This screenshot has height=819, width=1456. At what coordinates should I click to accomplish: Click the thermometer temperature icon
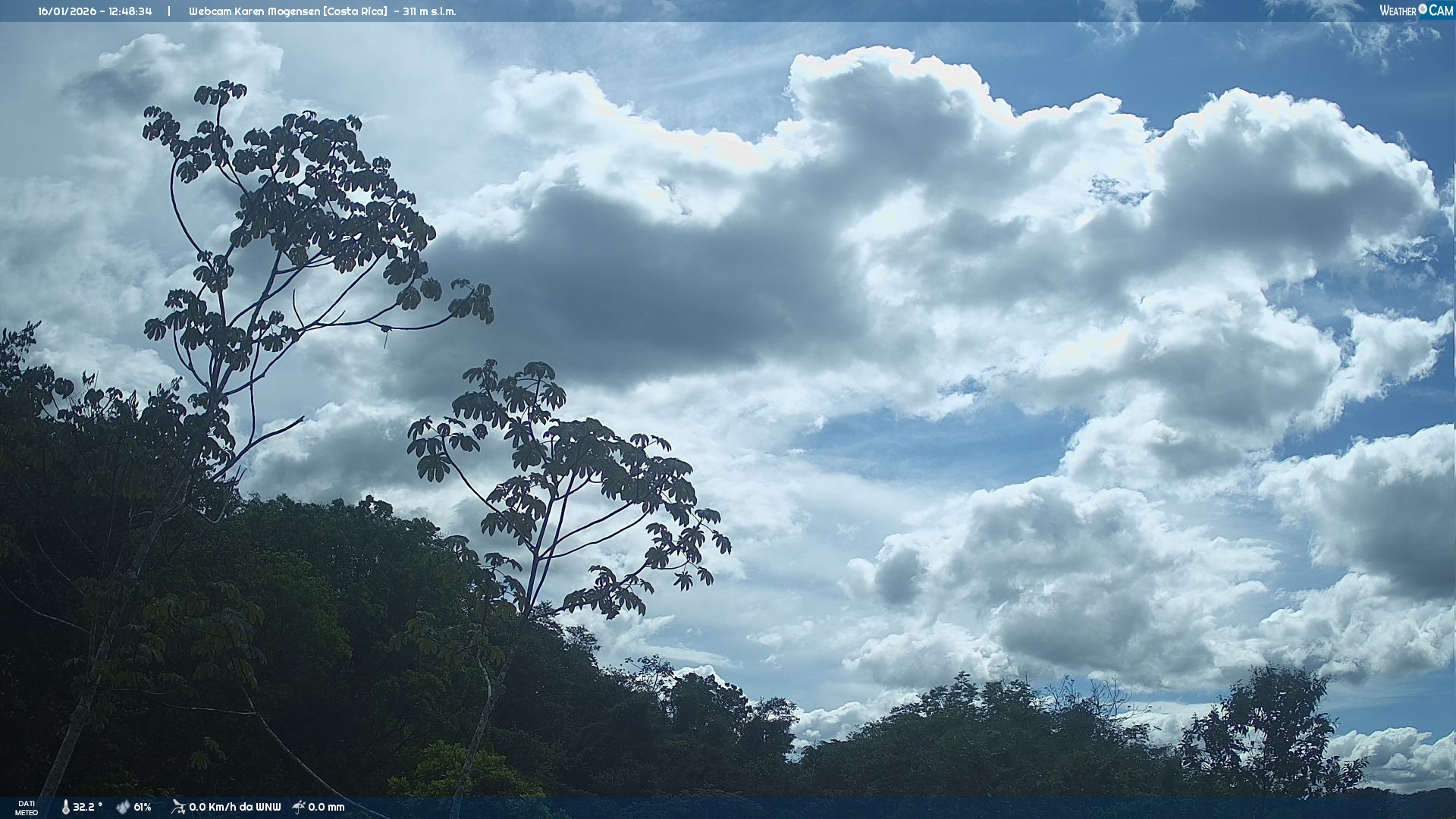point(65,807)
